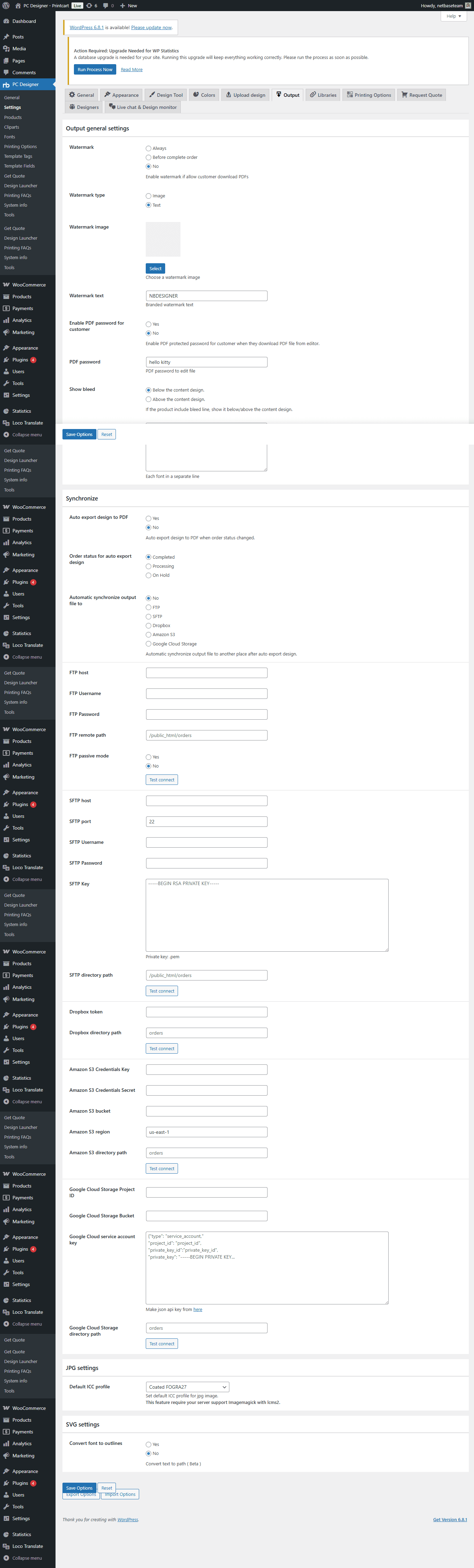The height and width of the screenshot is (1568, 474).
Task: Open the Default ICC profile dropdown
Action: coord(188,1387)
